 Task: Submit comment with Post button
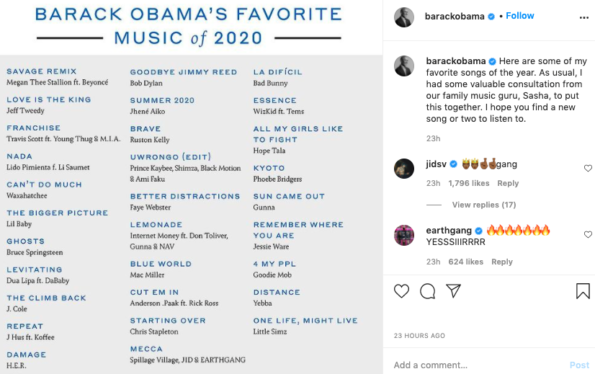[579, 365]
